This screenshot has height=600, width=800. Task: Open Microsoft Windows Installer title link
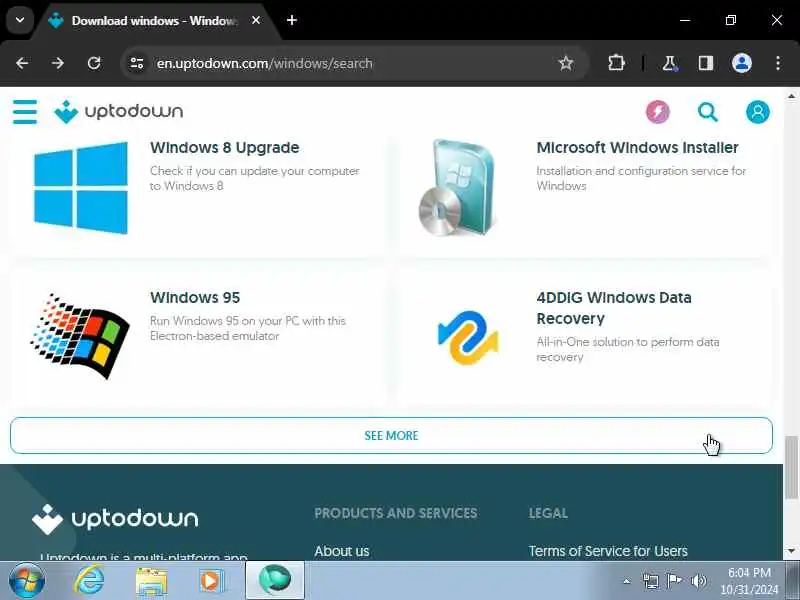[637, 147]
